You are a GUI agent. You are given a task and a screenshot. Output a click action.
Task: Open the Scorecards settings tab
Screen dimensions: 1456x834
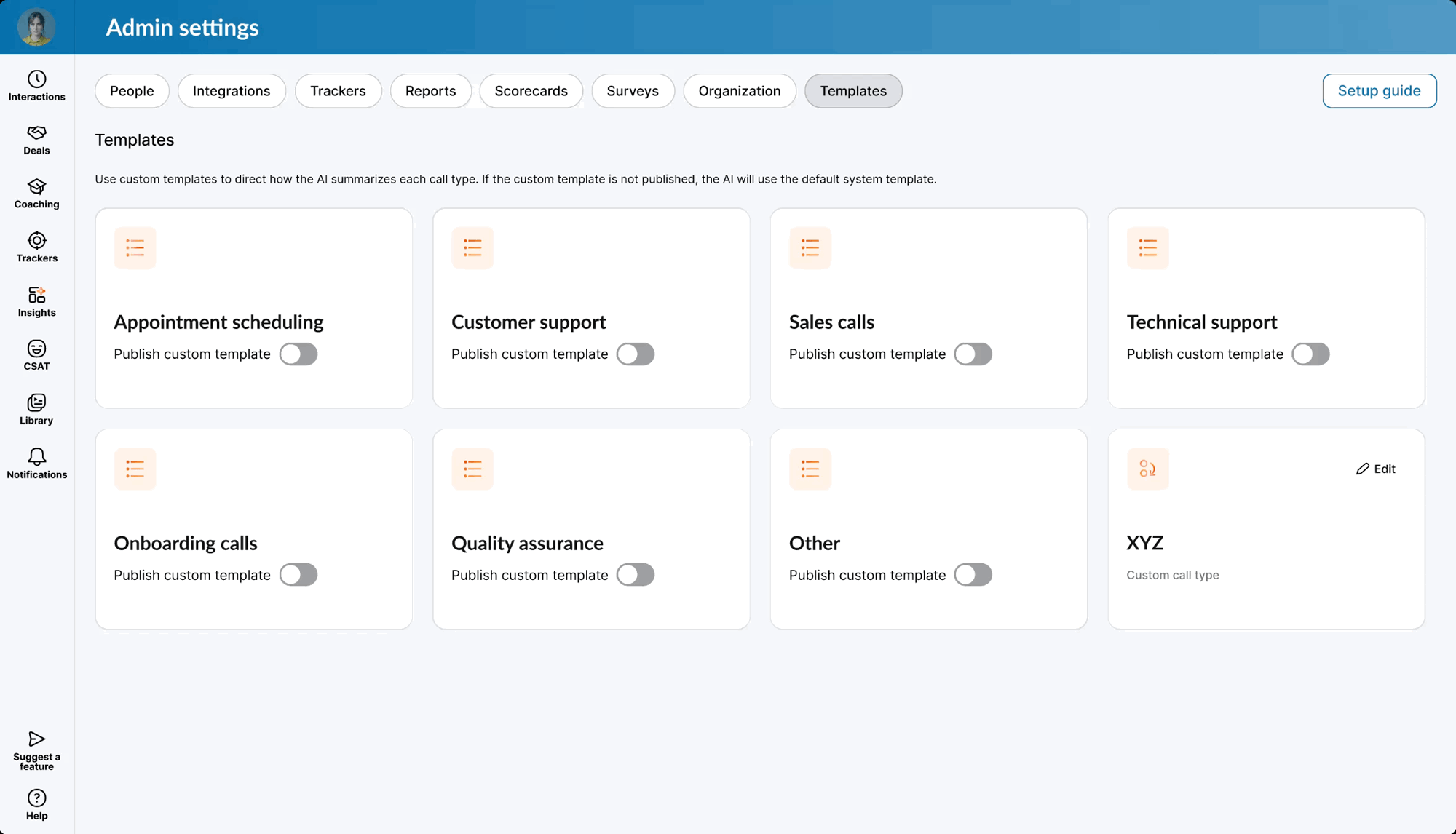[x=531, y=90]
